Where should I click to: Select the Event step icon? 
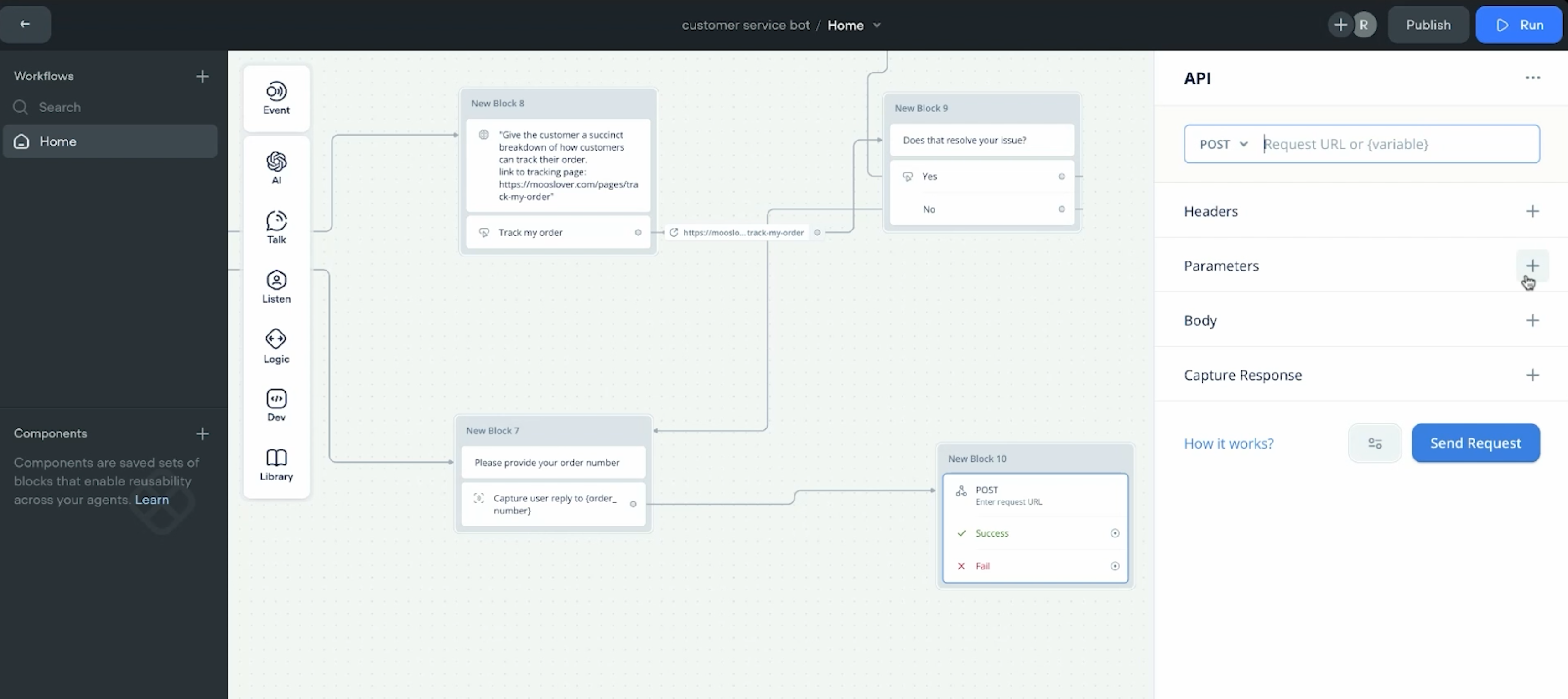[x=276, y=98]
